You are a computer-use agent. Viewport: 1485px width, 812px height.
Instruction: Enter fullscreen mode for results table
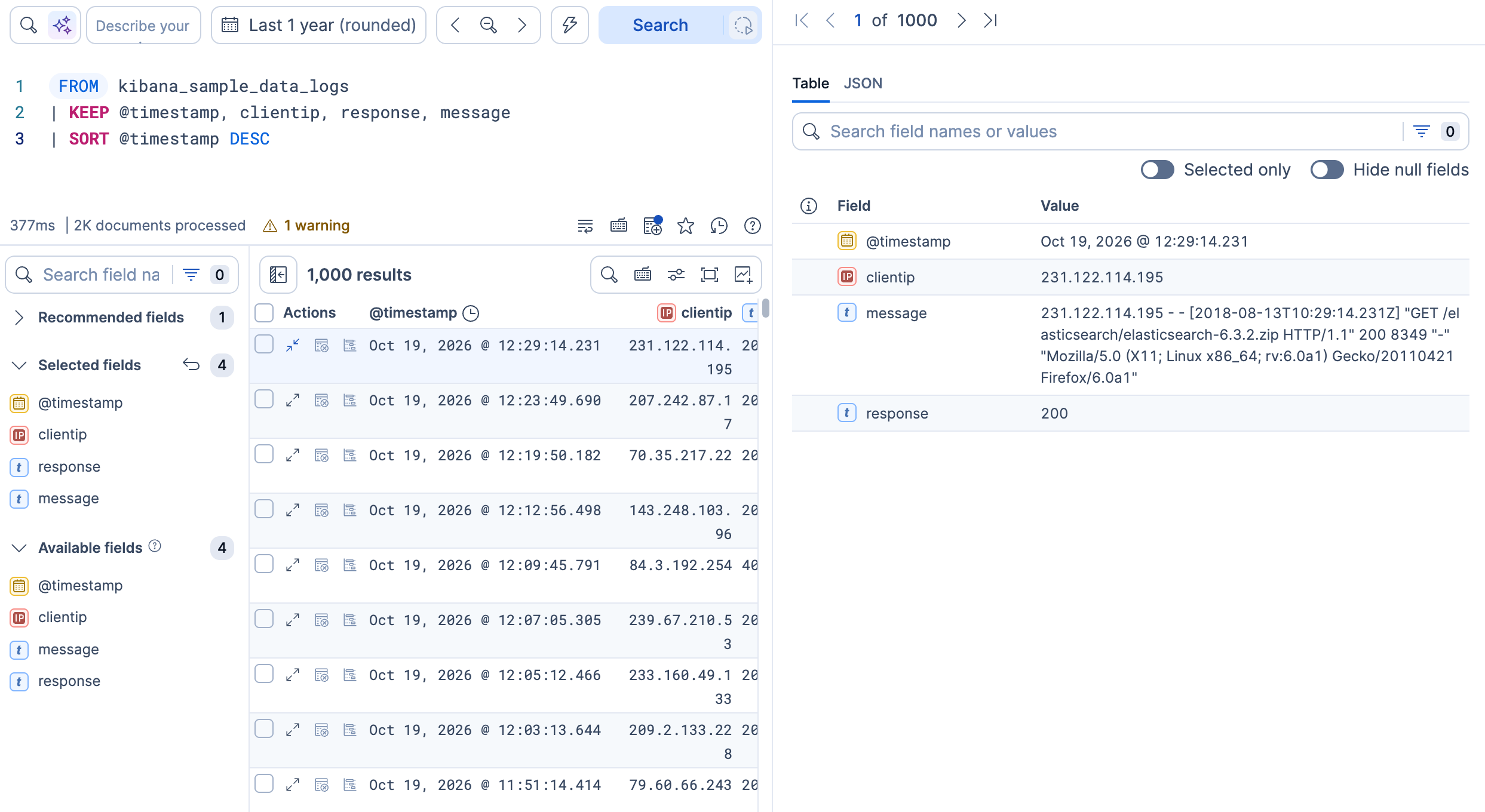(710, 275)
